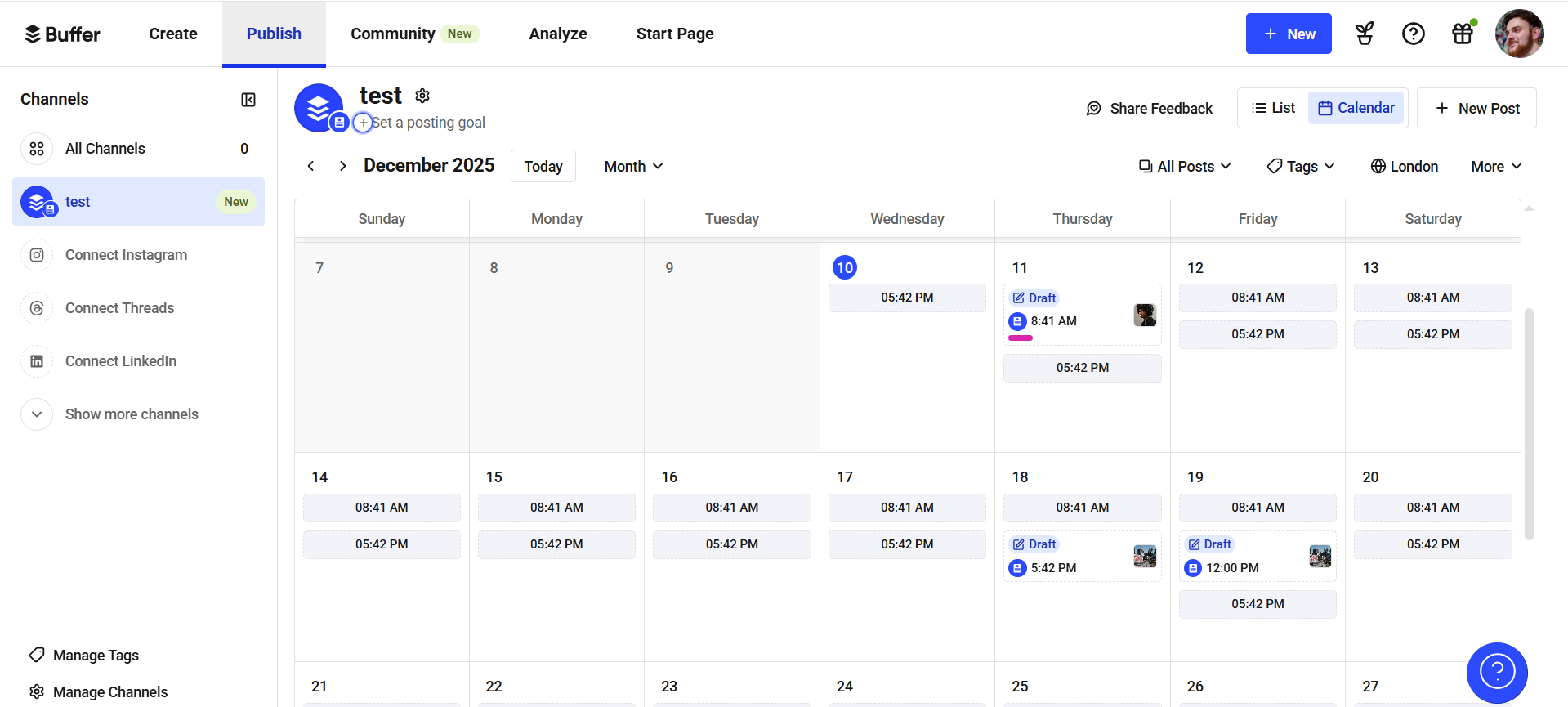
Task: Open the Start Page tab
Action: (x=675, y=34)
